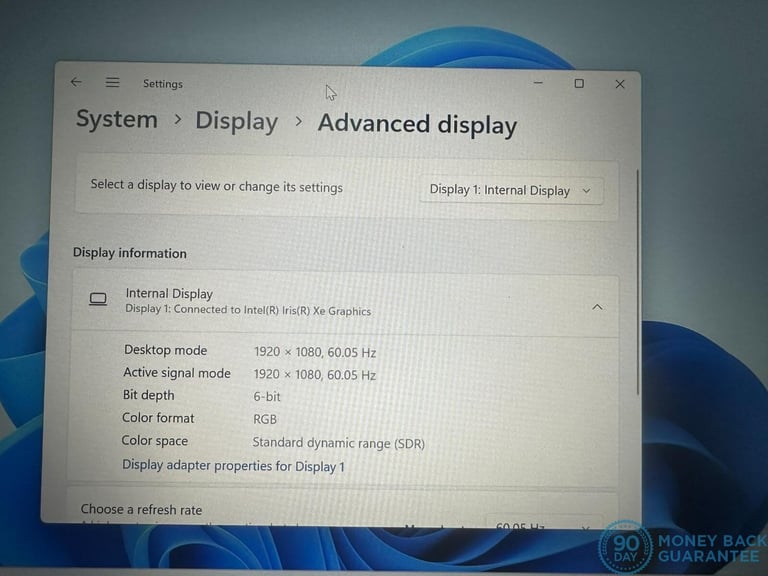Click the Bit depth label

(x=148, y=395)
